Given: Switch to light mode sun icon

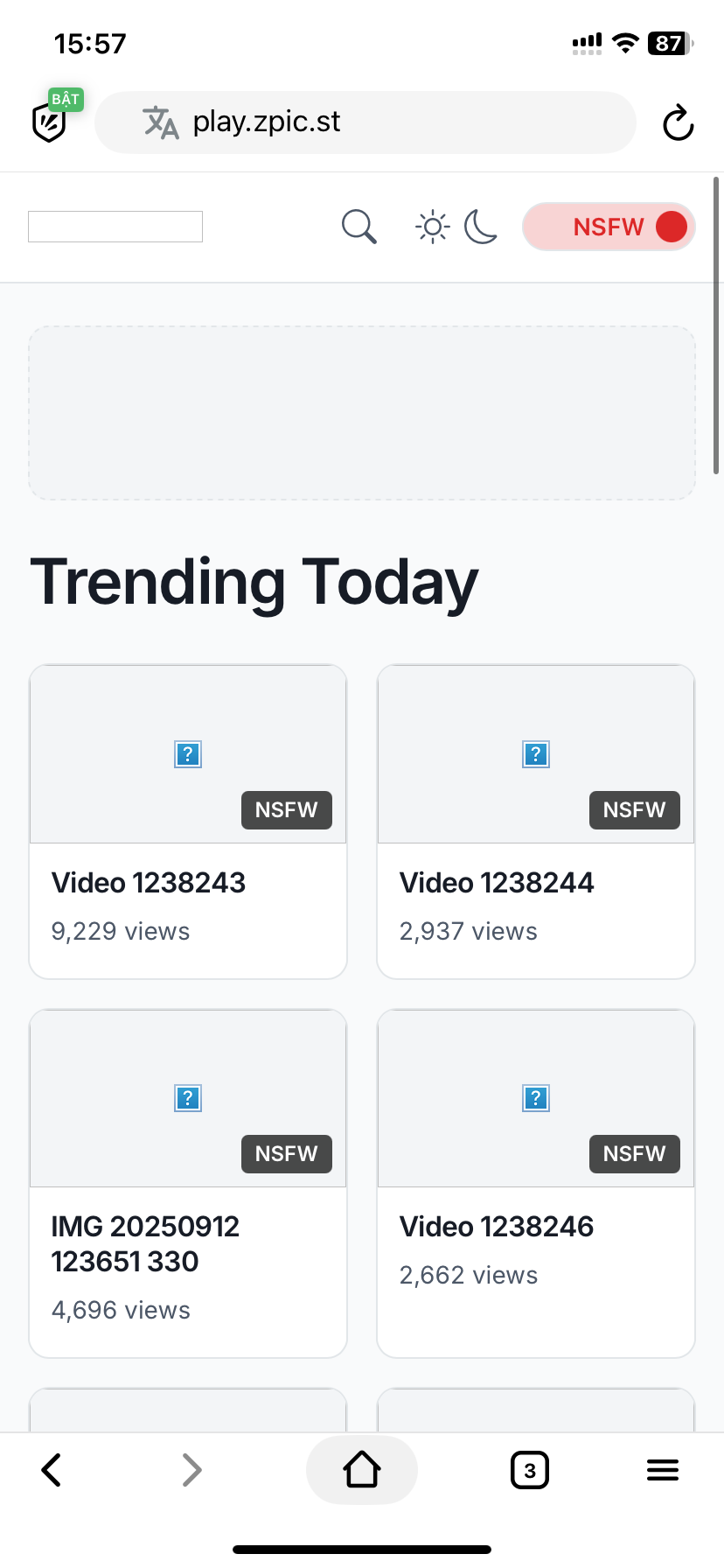Looking at the screenshot, I should coord(432,227).
